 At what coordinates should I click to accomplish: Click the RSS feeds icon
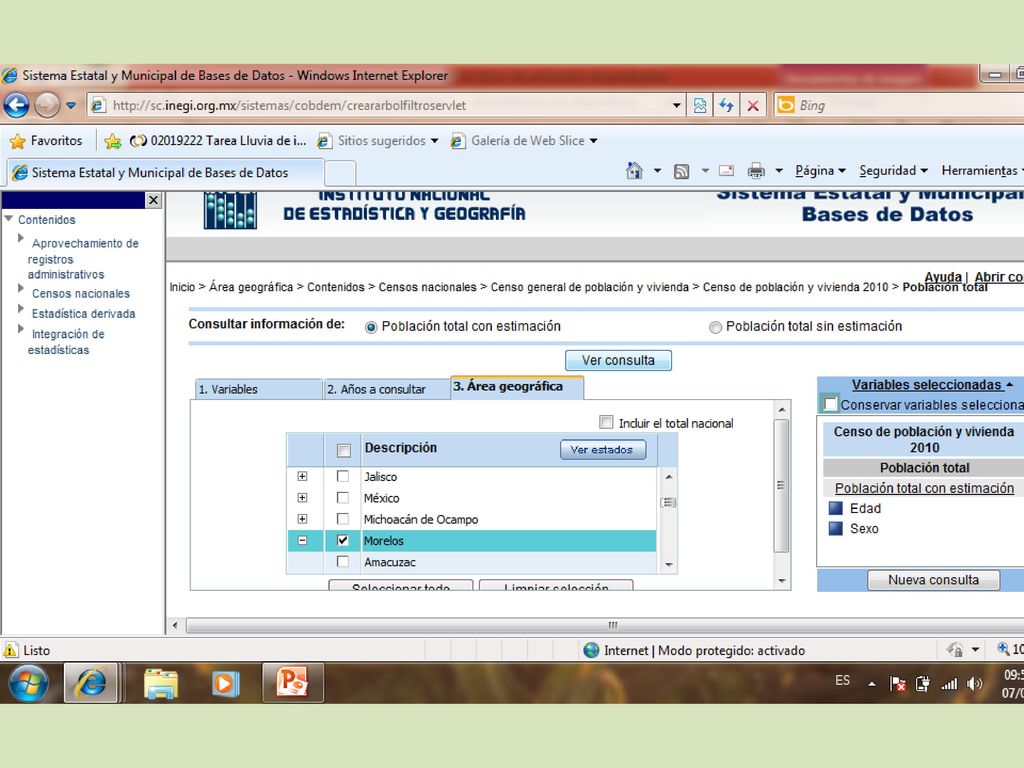[x=681, y=171]
